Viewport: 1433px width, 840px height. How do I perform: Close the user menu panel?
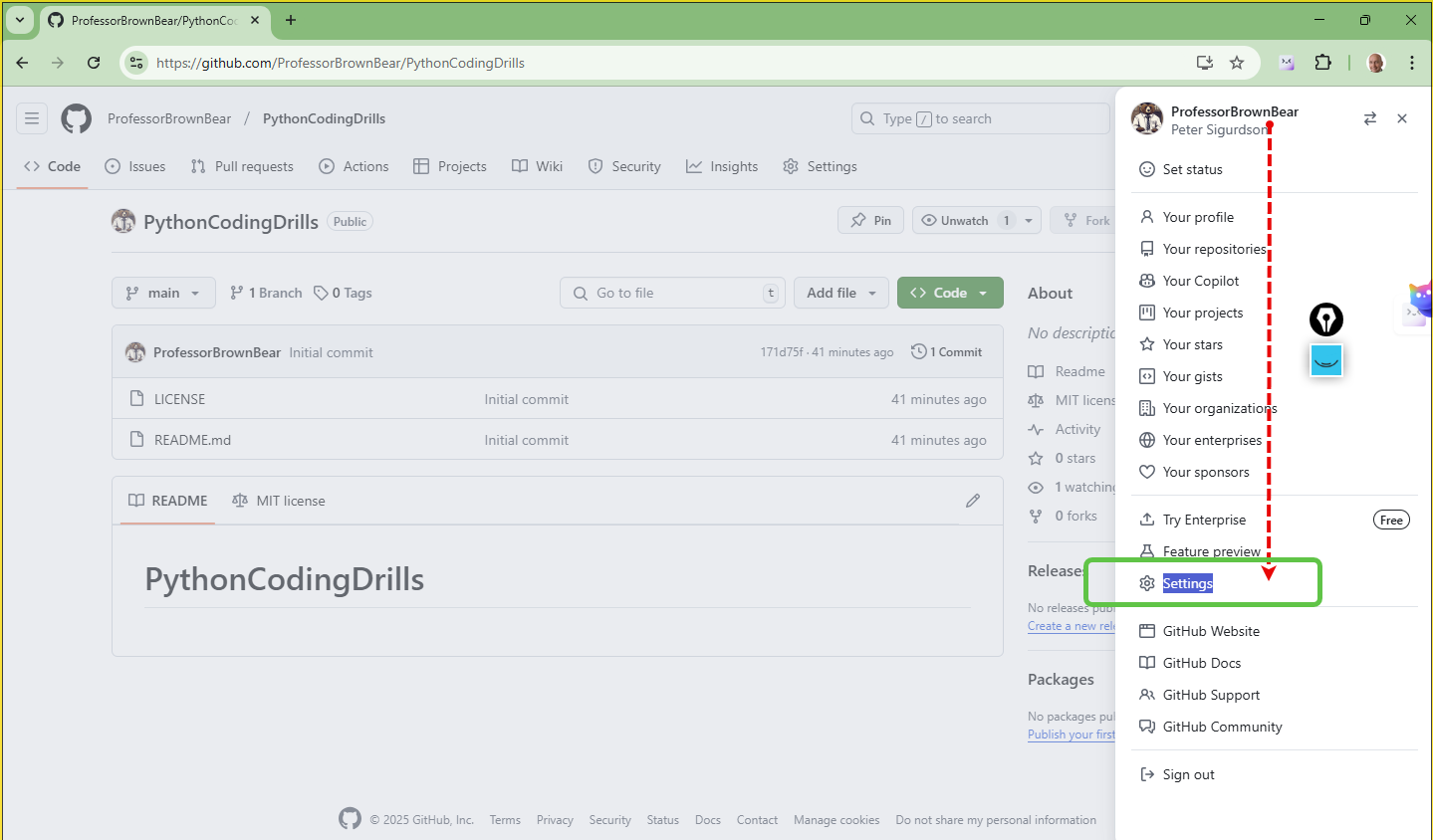1402,118
